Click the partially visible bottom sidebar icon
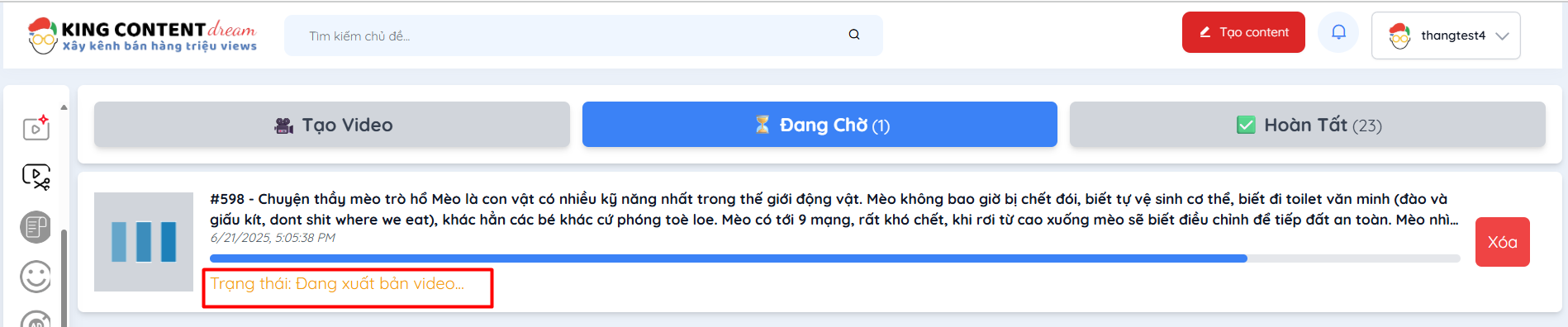The image size is (1568, 327). (36, 319)
